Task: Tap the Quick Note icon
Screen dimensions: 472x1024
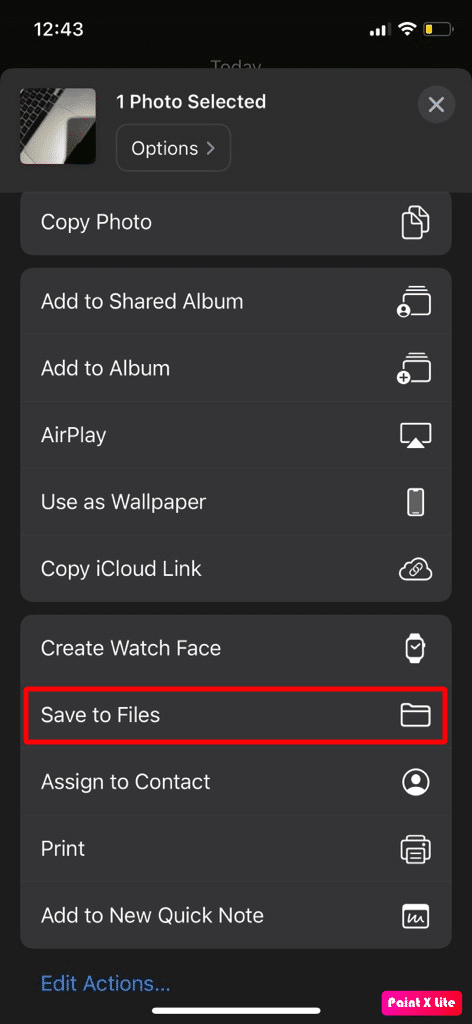Action: (x=415, y=916)
